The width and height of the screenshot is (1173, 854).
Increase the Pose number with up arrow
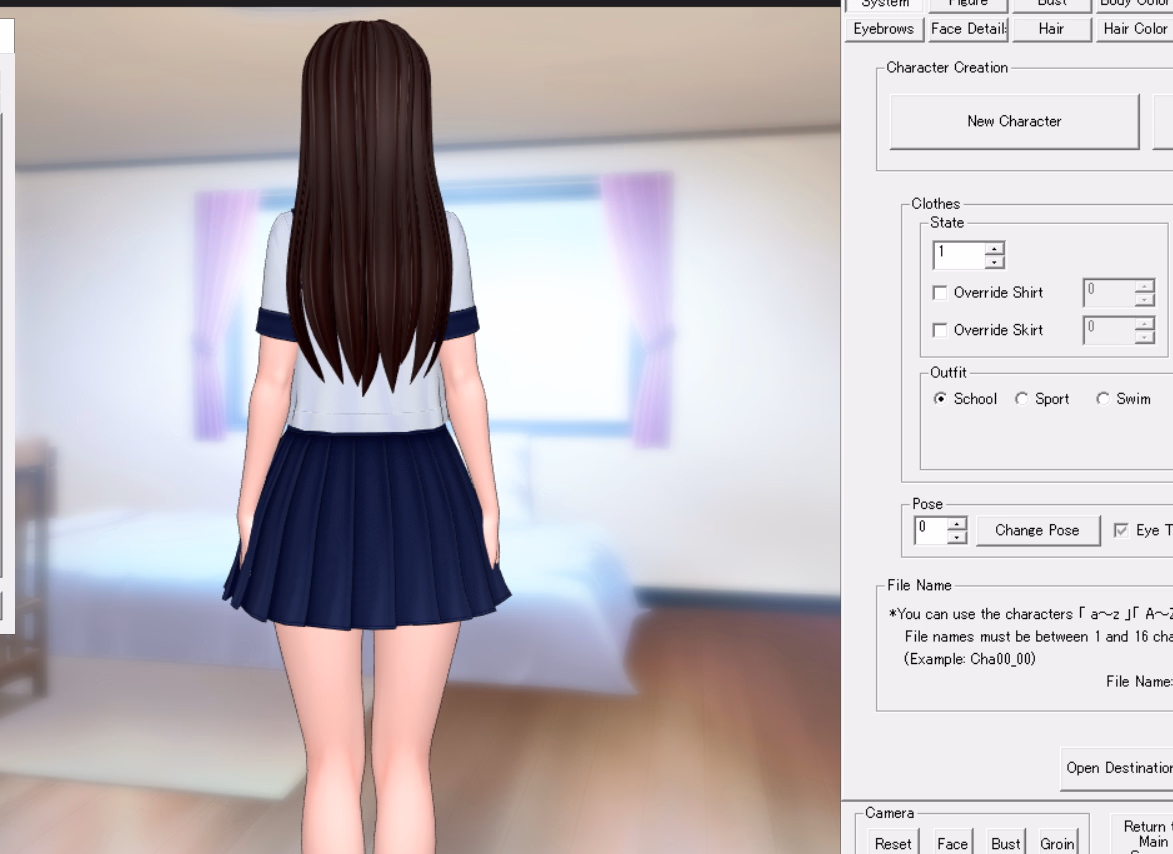coord(957,524)
